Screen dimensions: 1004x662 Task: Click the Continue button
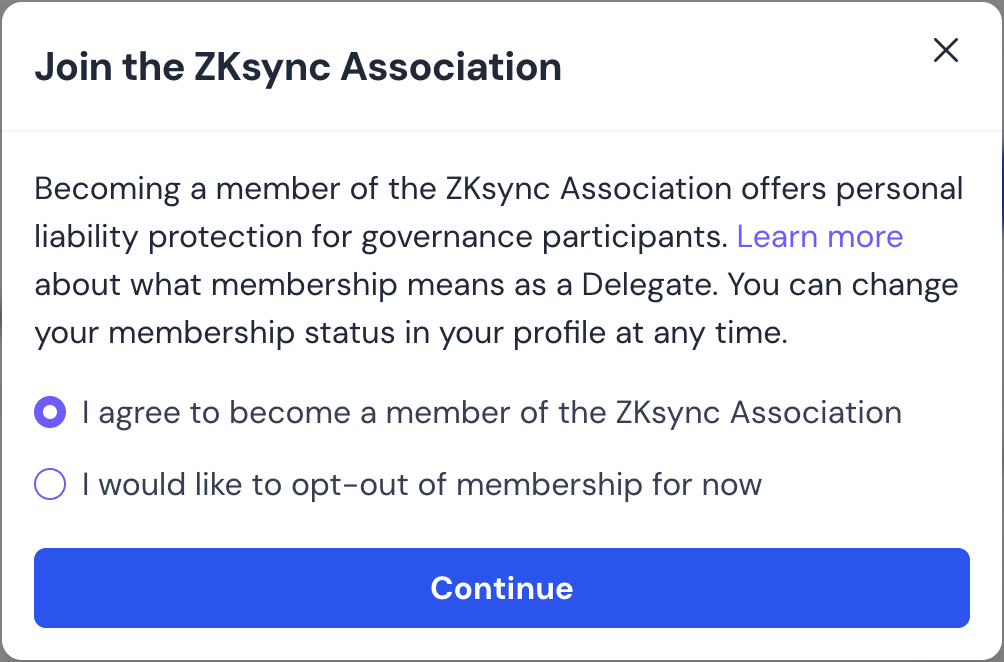[502, 588]
